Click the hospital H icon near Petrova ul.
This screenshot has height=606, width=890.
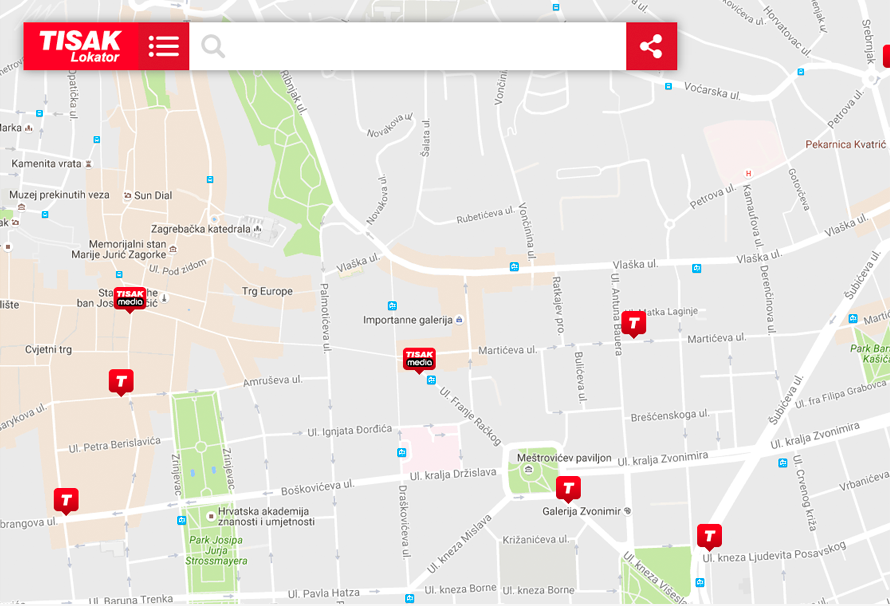(x=748, y=173)
